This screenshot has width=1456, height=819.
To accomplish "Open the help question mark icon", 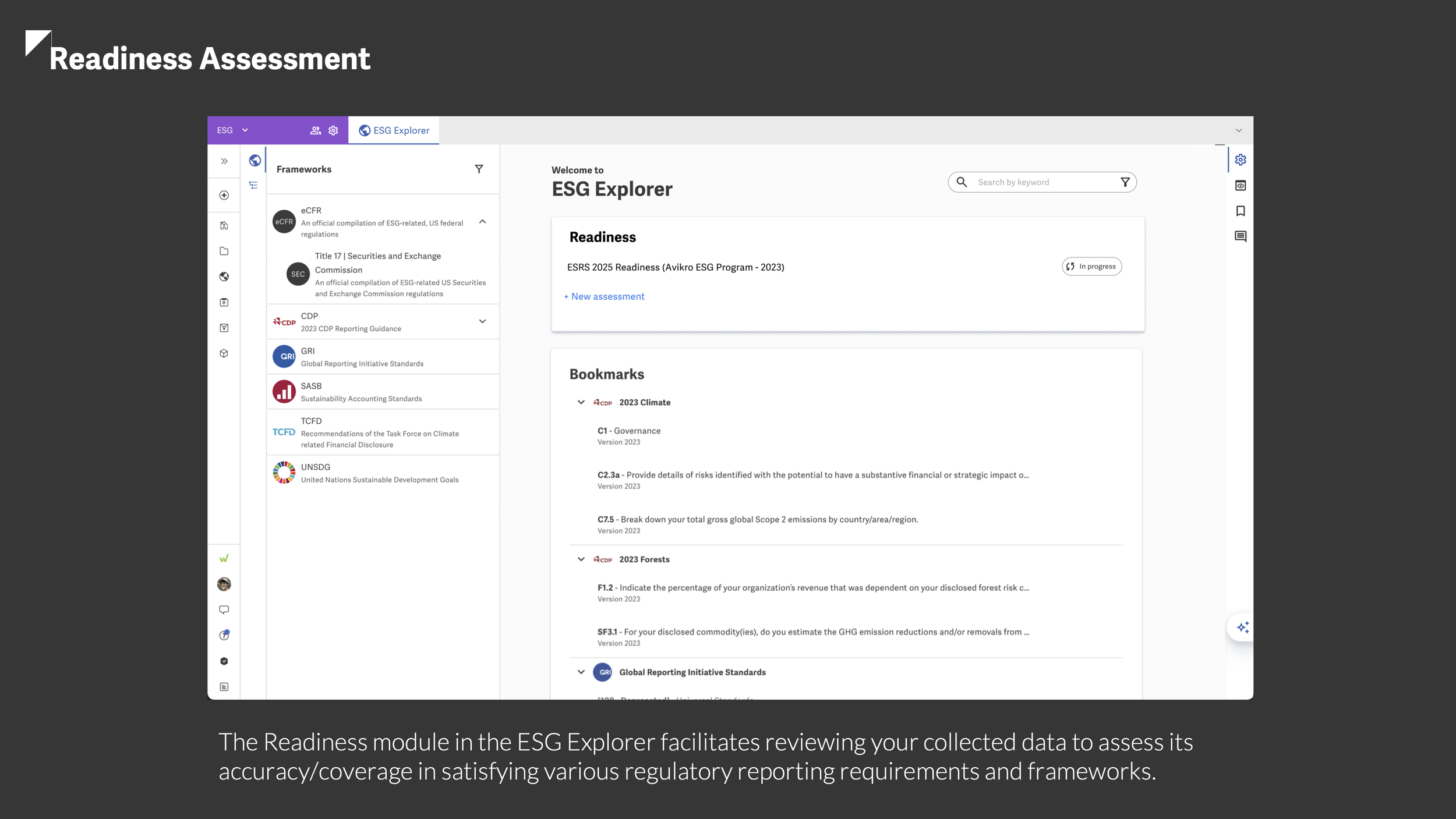I will point(224,635).
